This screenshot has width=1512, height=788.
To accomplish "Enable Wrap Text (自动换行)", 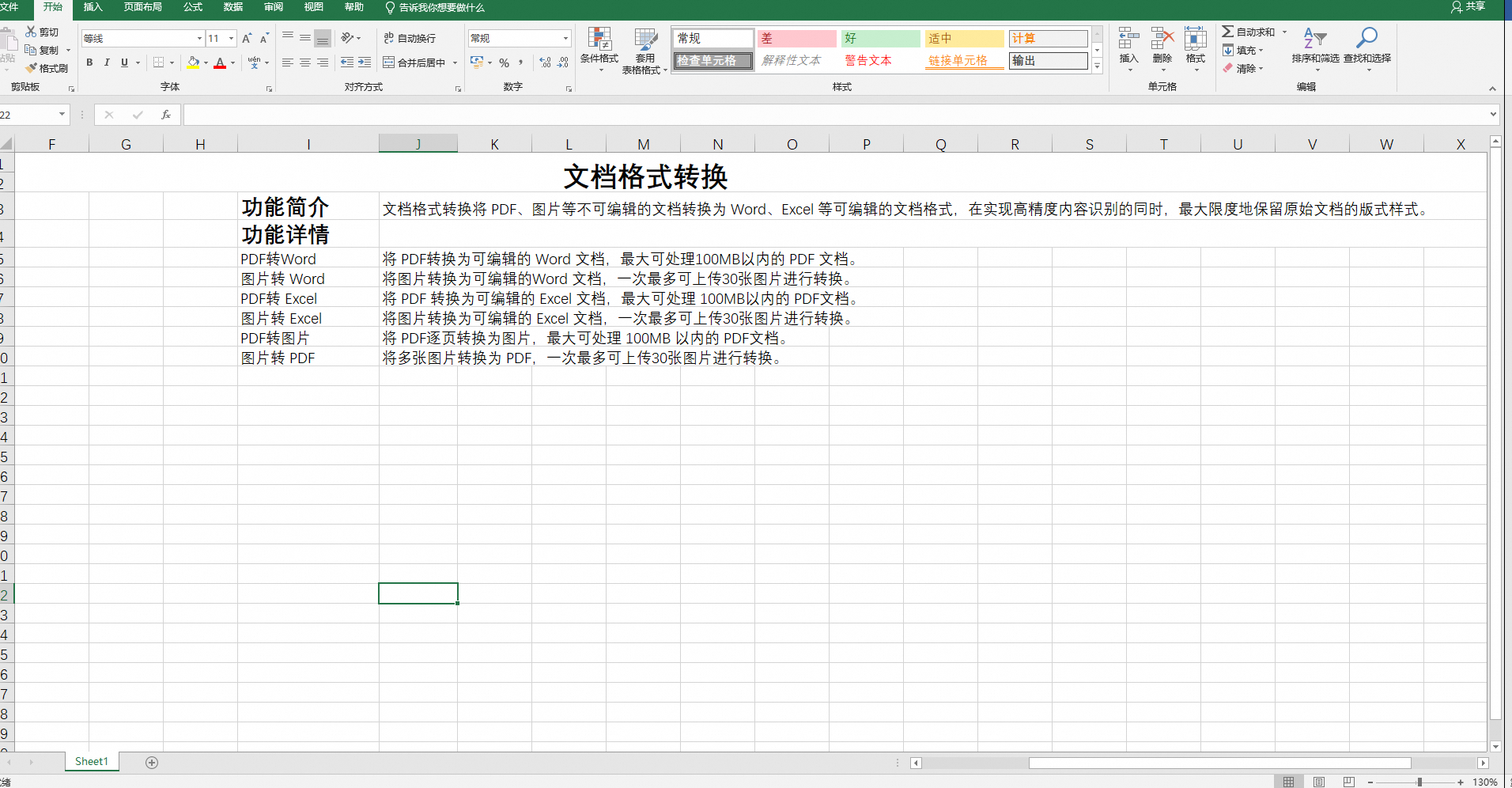I will click(x=410, y=38).
